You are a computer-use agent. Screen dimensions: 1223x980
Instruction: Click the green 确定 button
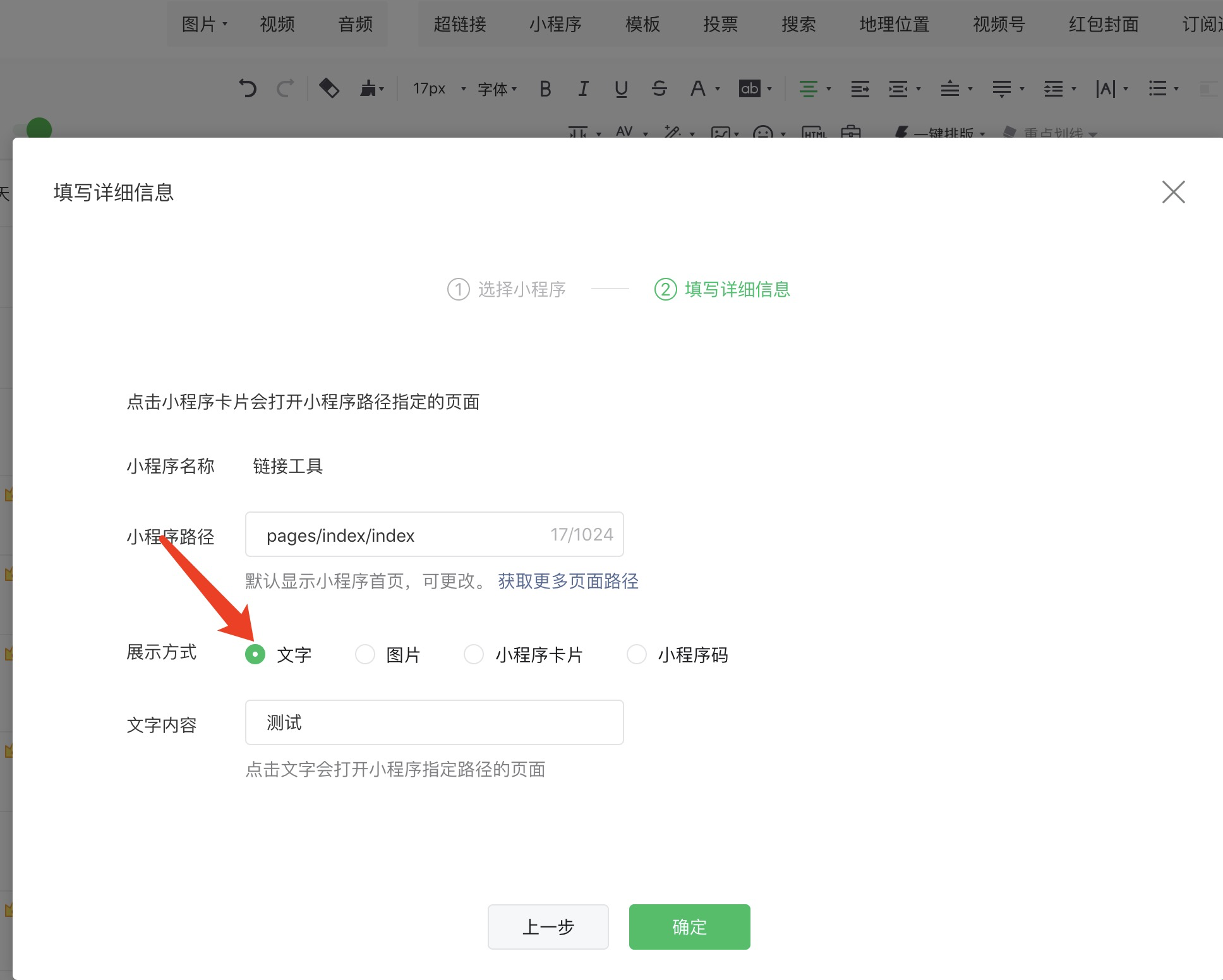pos(689,926)
